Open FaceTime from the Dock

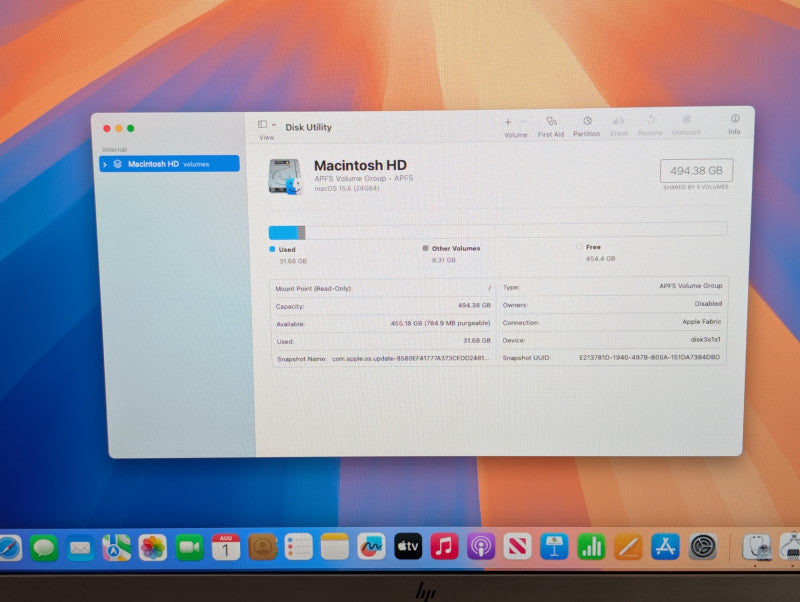(x=189, y=548)
